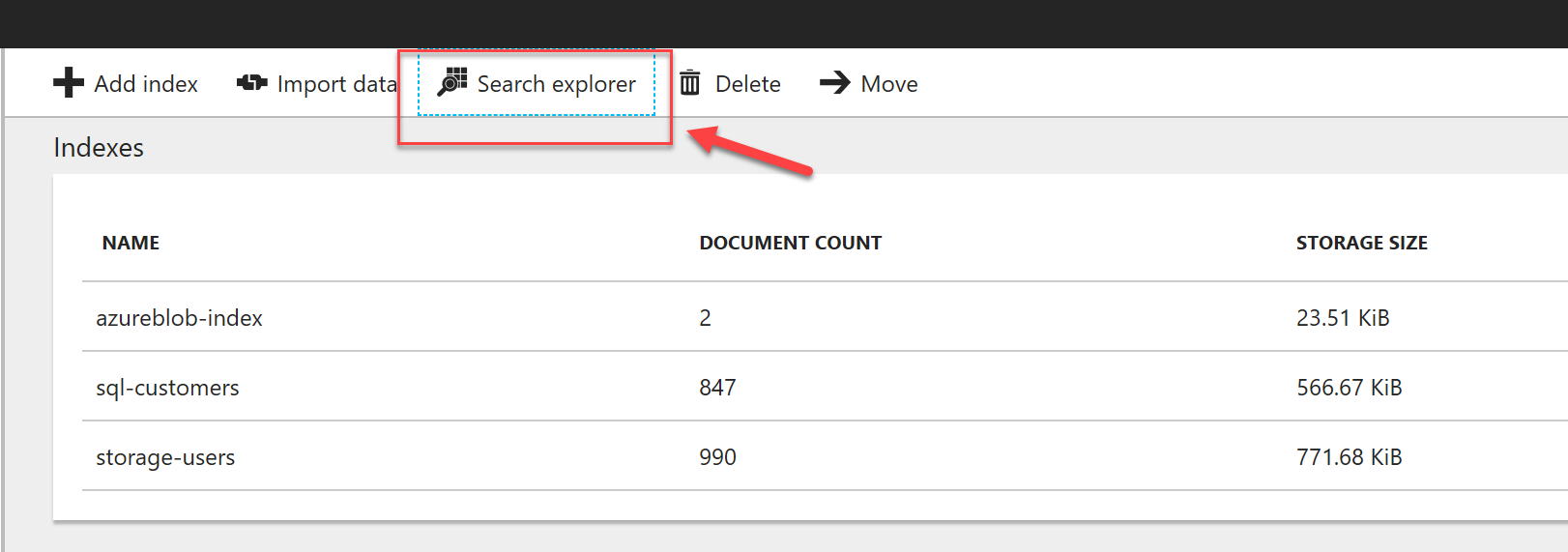Click the Delete trash can icon
1568x552 pixels.
[x=690, y=83]
